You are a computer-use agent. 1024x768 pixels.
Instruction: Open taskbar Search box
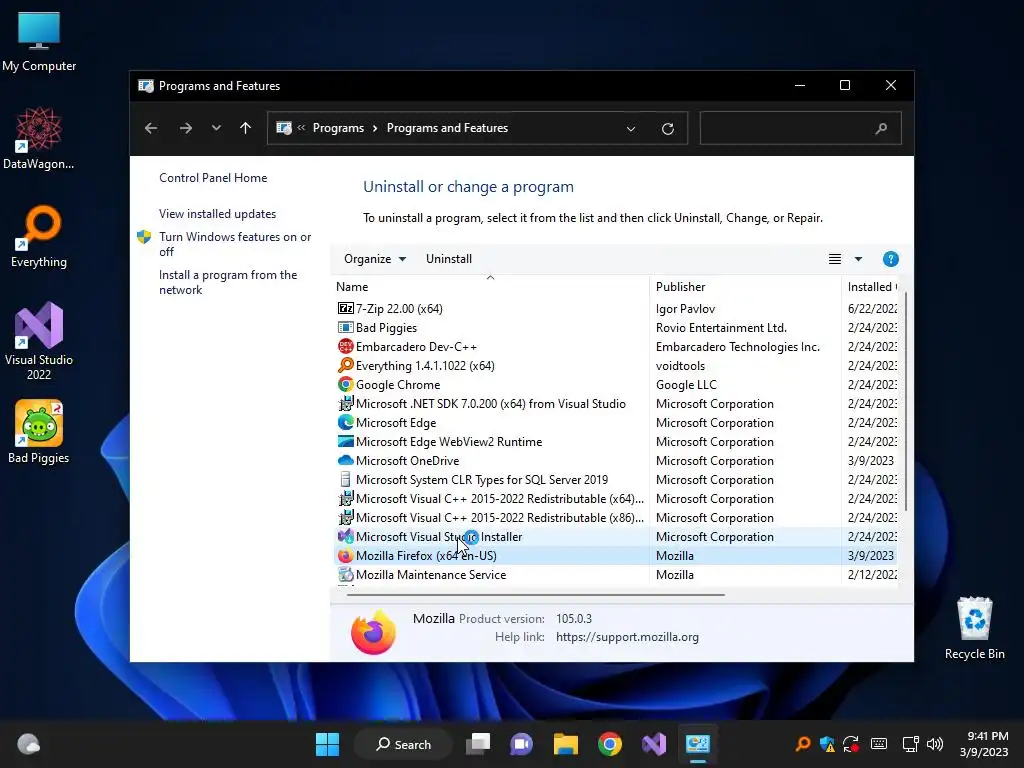(x=403, y=744)
